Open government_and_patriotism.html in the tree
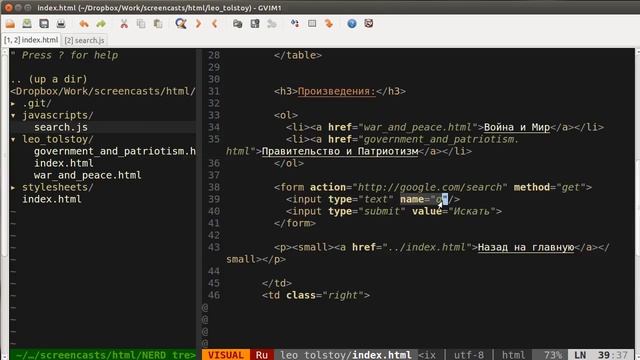The width and height of the screenshot is (640, 360). pos(115,151)
